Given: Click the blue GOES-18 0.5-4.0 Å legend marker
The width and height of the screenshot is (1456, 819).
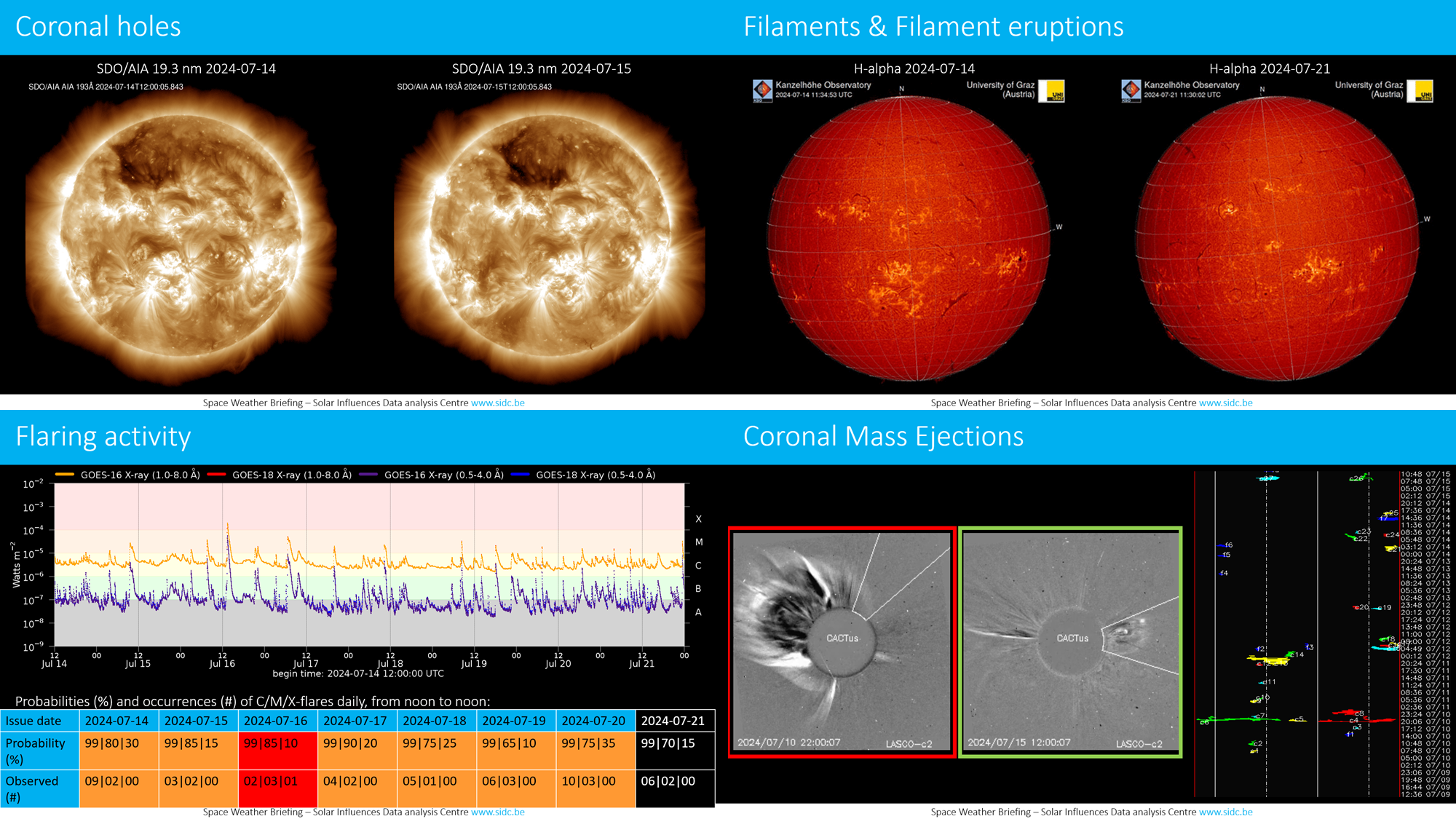Looking at the screenshot, I should pos(520,475).
